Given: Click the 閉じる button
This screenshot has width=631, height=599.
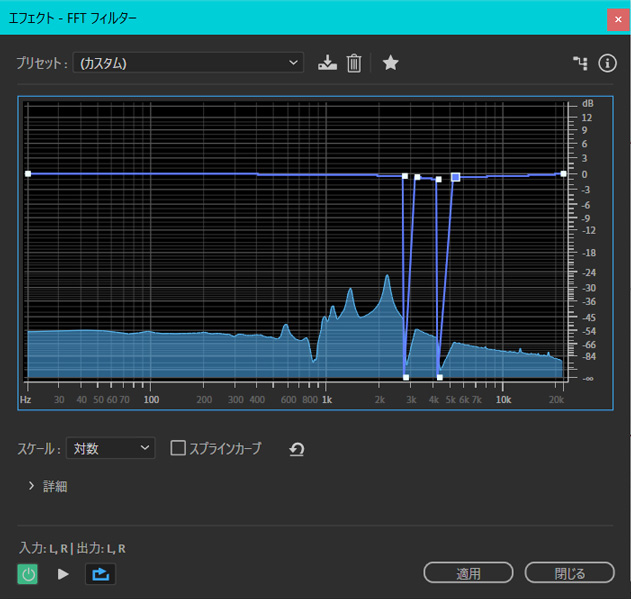Looking at the screenshot, I should point(569,573).
